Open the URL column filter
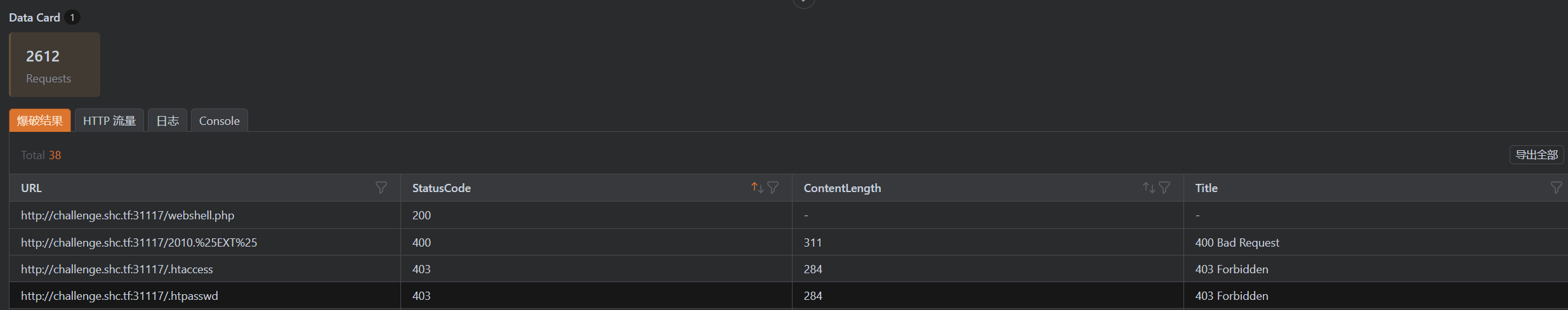The width and height of the screenshot is (1568, 310). pyautogui.click(x=381, y=188)
